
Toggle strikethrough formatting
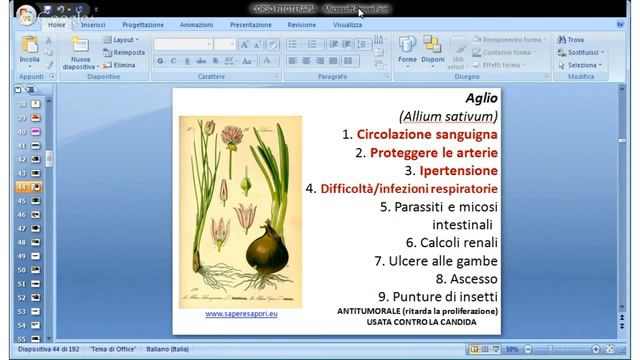tap(201, 61)
